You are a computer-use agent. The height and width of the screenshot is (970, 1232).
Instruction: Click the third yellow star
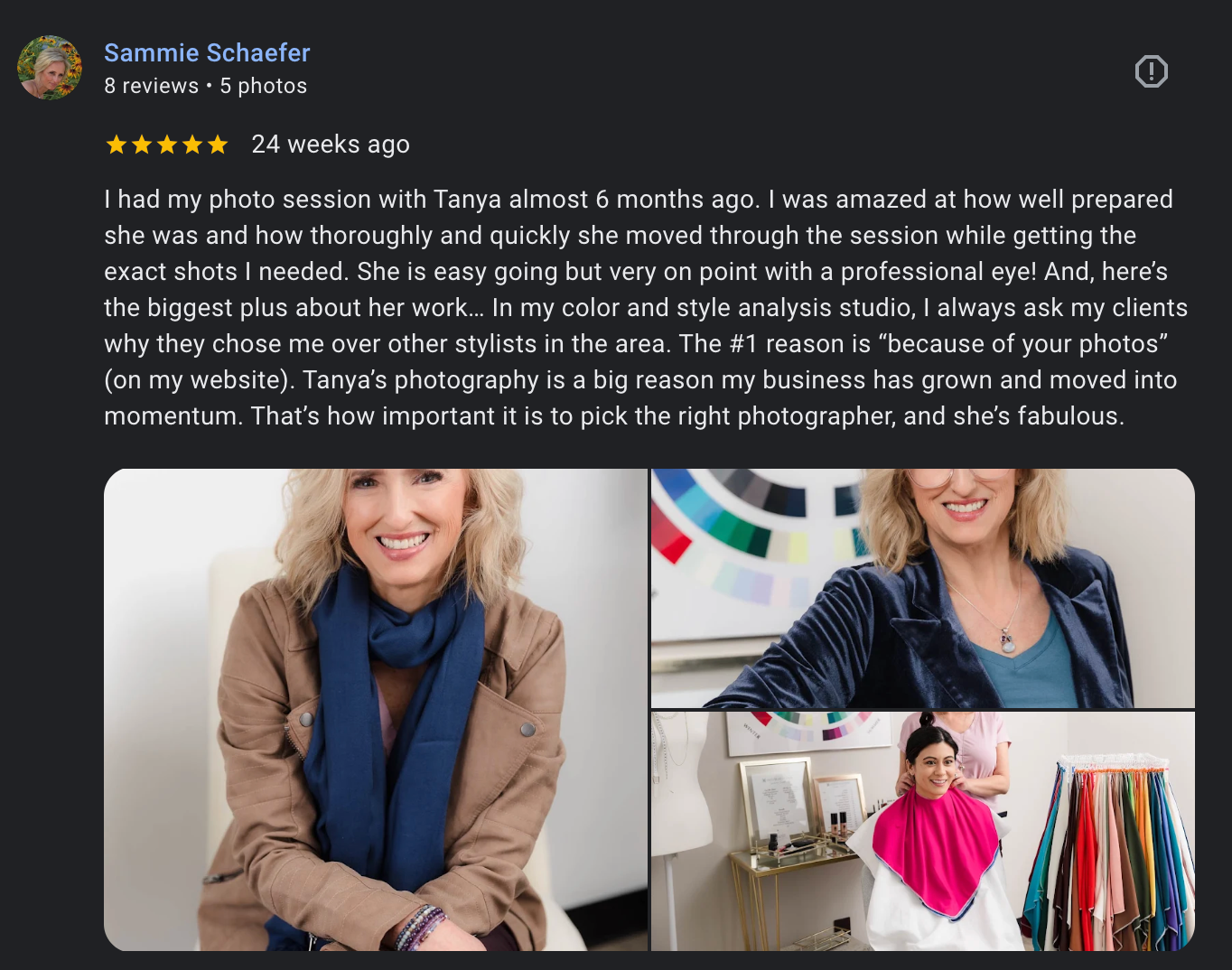[x=167, y=145]
